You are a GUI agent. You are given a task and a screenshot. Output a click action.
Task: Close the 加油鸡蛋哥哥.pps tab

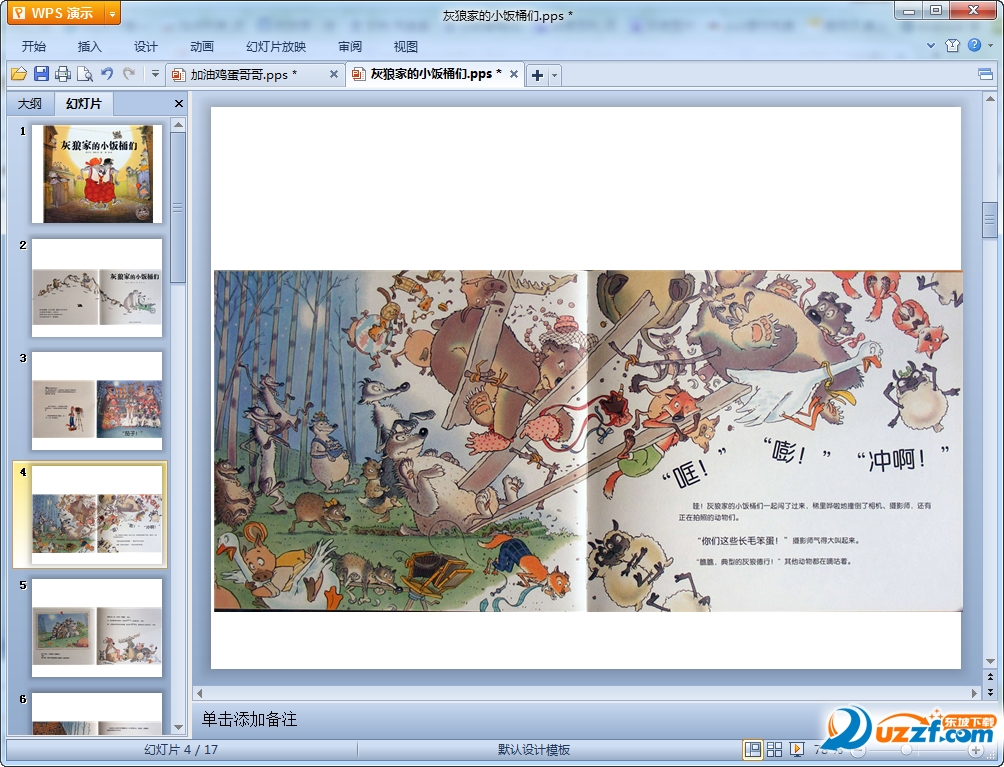(x=334, y=74)
